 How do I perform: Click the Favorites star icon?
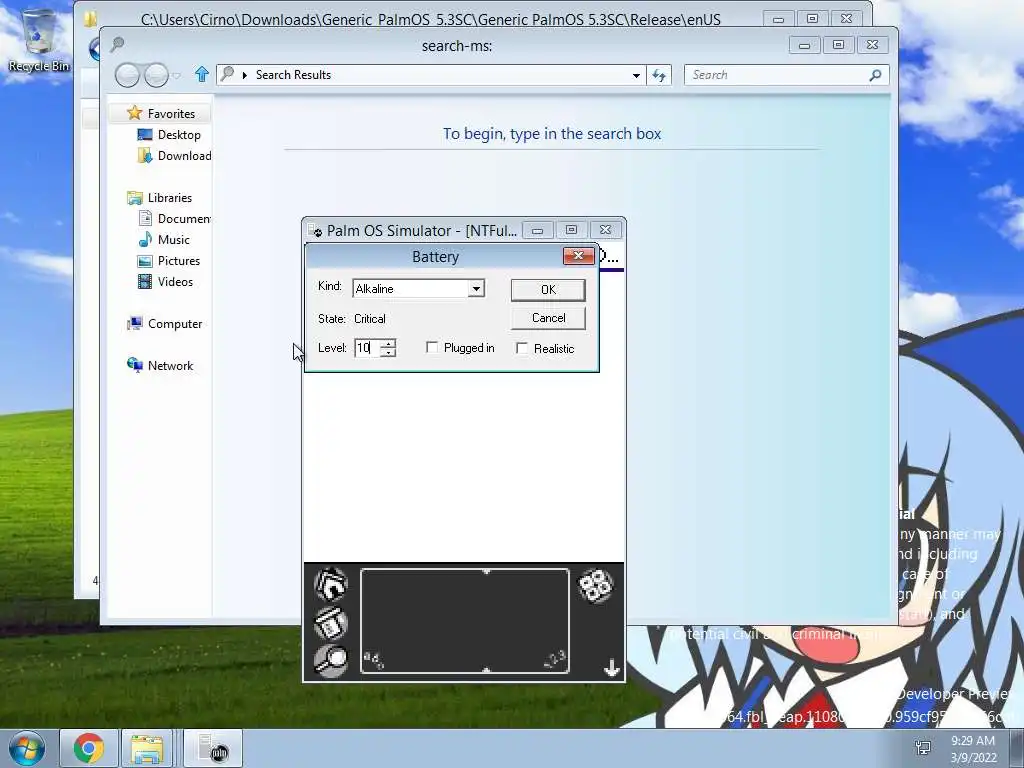point(135,113)
